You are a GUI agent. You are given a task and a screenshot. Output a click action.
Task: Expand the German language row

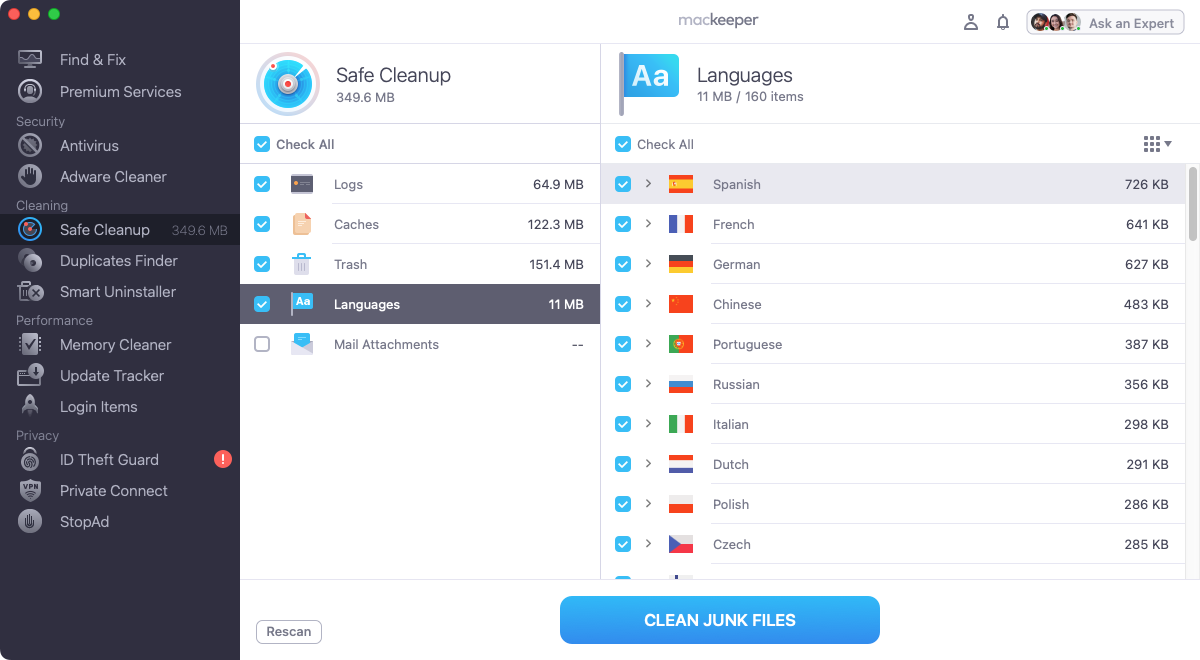pyautogui.click(x=648, y=264)
